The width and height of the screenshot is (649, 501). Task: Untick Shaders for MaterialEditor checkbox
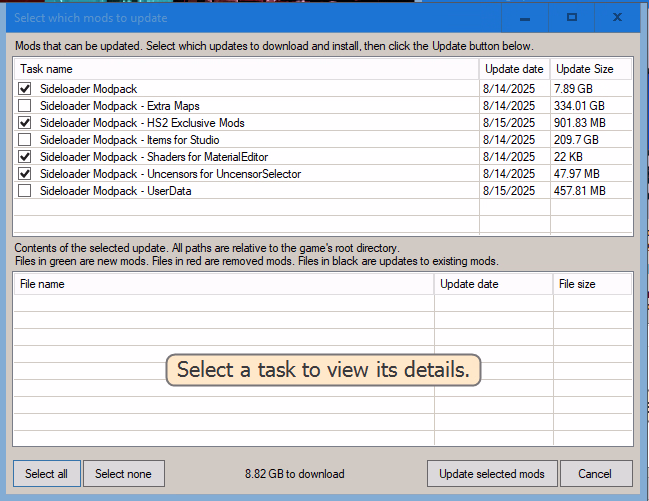[24, 157]
